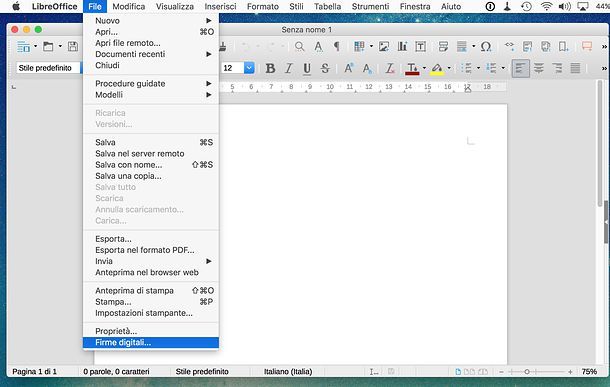
Task: Align text left
Action: coord(520,68)
